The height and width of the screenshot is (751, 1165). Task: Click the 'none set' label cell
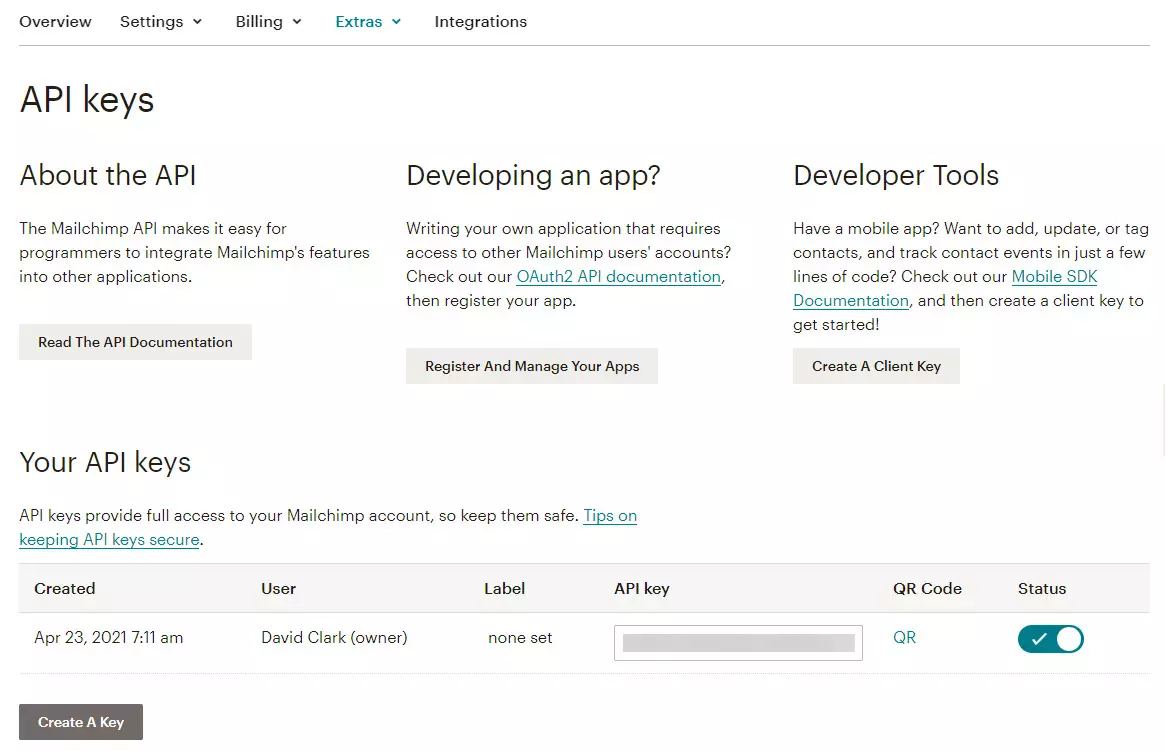(520, 637)
